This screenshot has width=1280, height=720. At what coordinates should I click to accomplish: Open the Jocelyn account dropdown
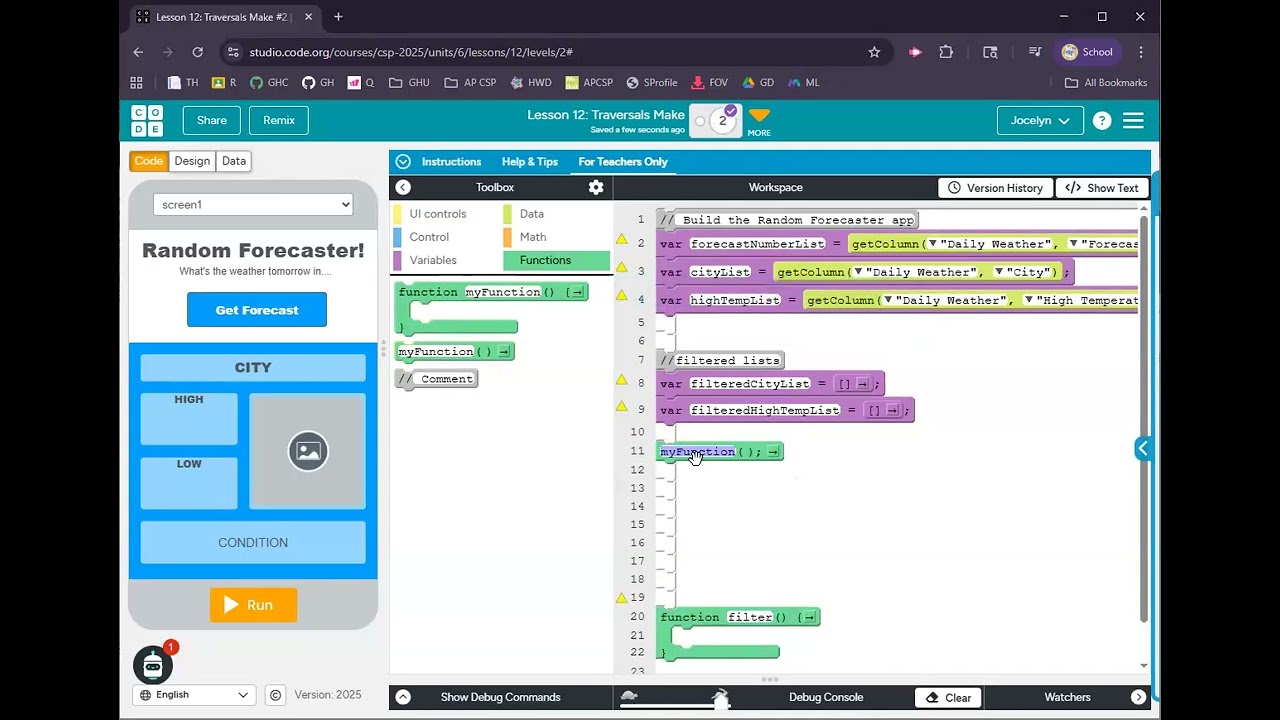pyautogui.click(x=1040, y=121)
